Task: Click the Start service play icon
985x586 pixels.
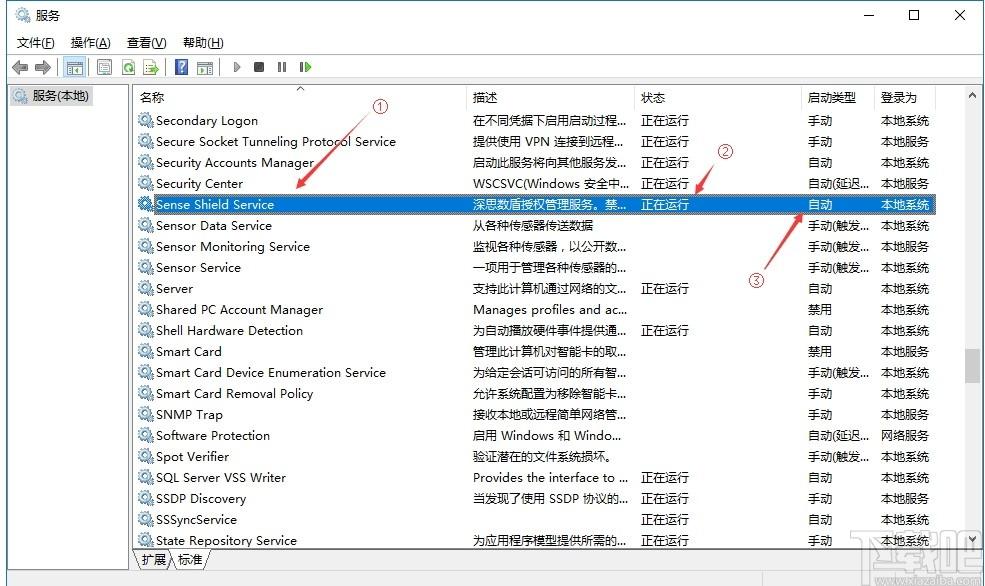Action: [237, 67]
